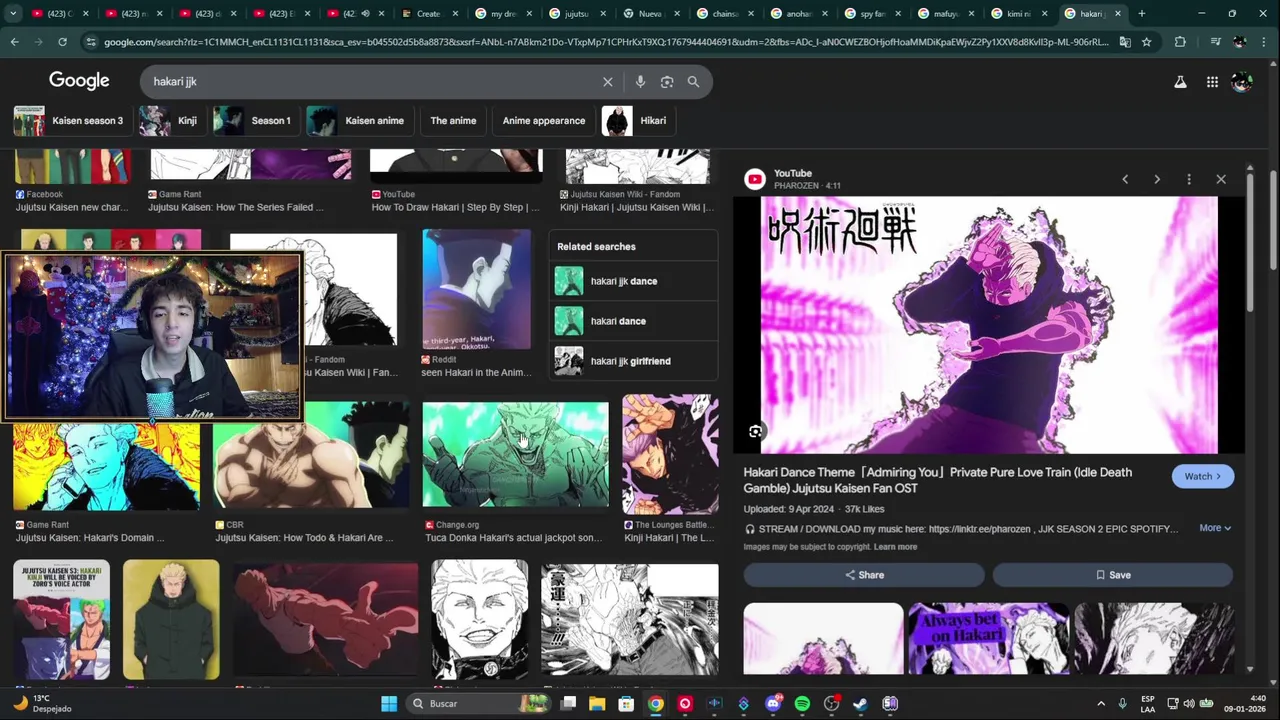
Task: Switch to the 'jujutsu' tab
Action: click(x=577, y=14)
